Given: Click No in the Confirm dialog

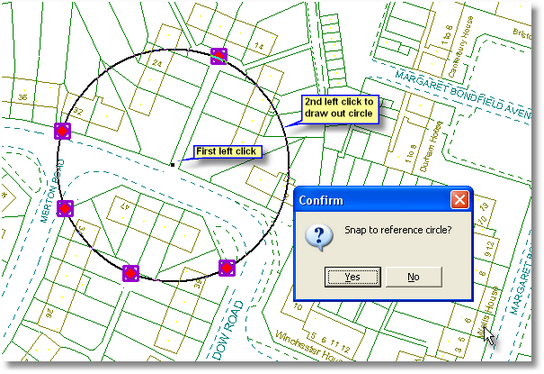Looking at the screenshot, I should click(414, 277).
